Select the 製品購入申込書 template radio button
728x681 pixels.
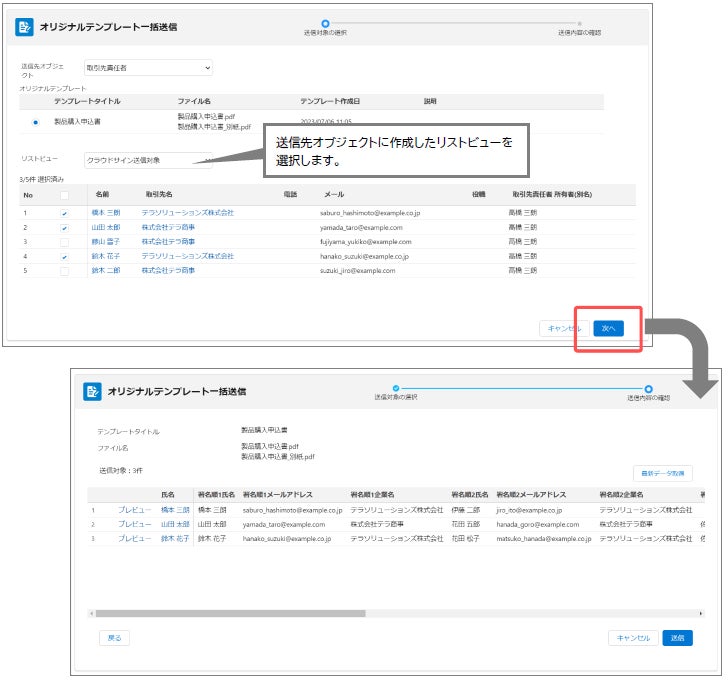(x=35, y=122)
